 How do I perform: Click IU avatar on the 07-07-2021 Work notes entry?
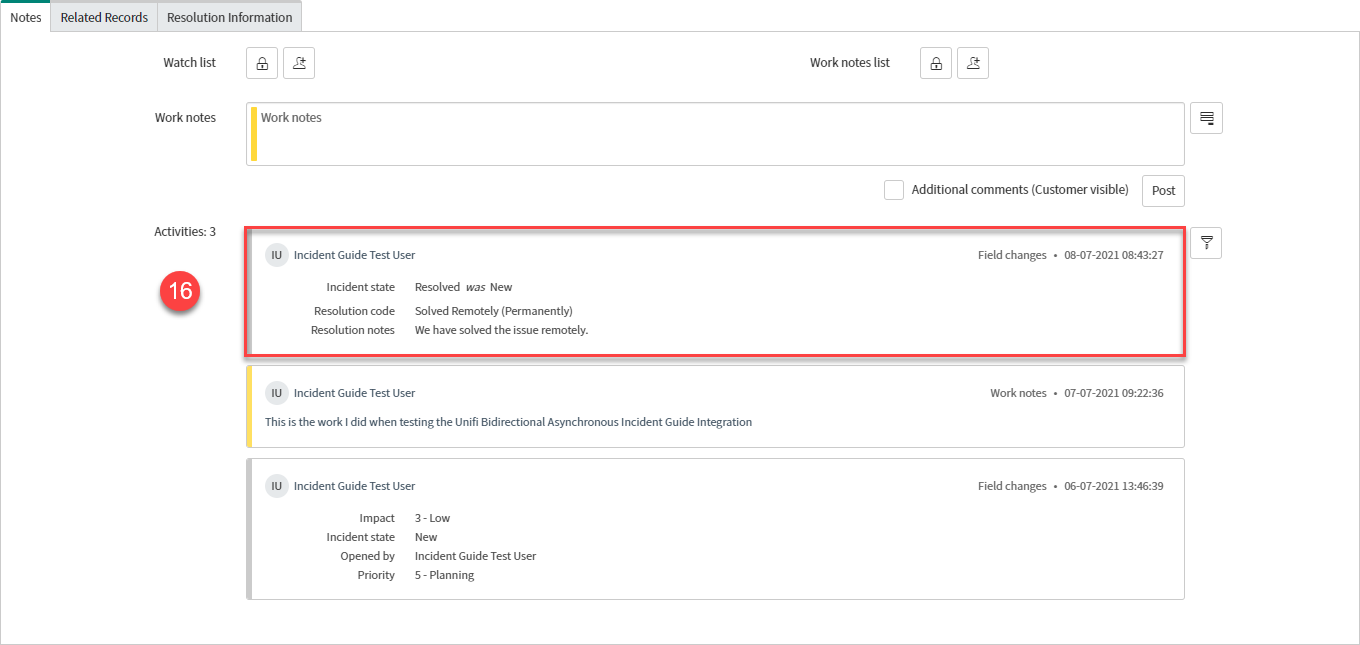[x=276, y=393]
